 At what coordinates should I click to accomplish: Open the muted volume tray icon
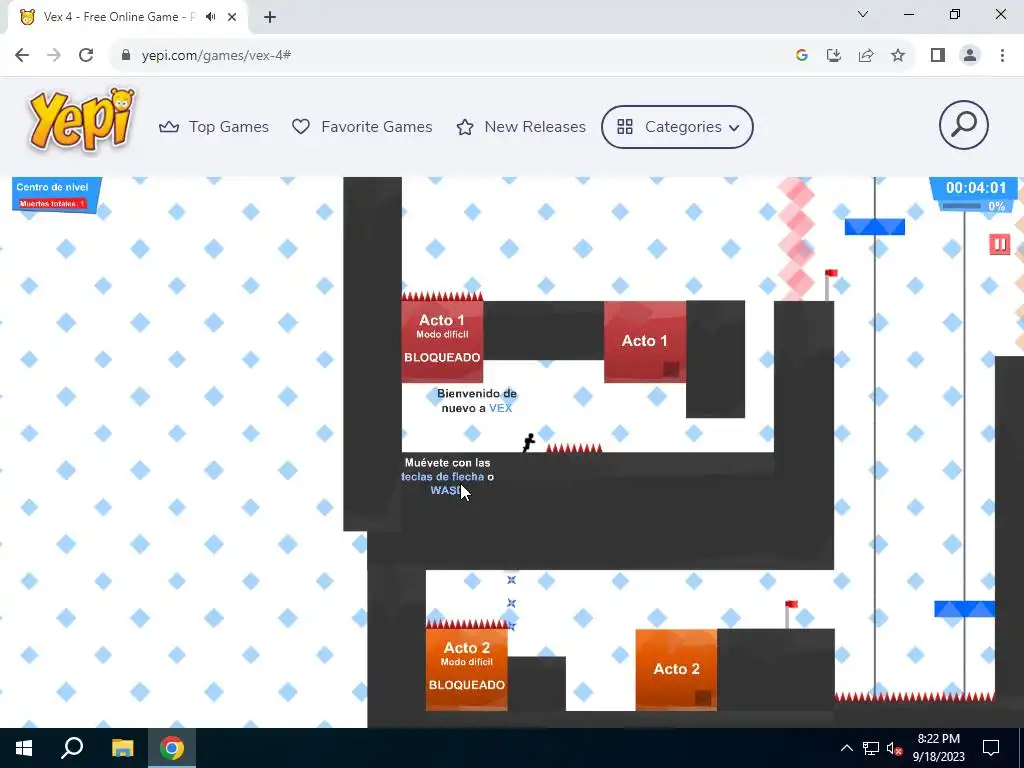pos(895,748)
